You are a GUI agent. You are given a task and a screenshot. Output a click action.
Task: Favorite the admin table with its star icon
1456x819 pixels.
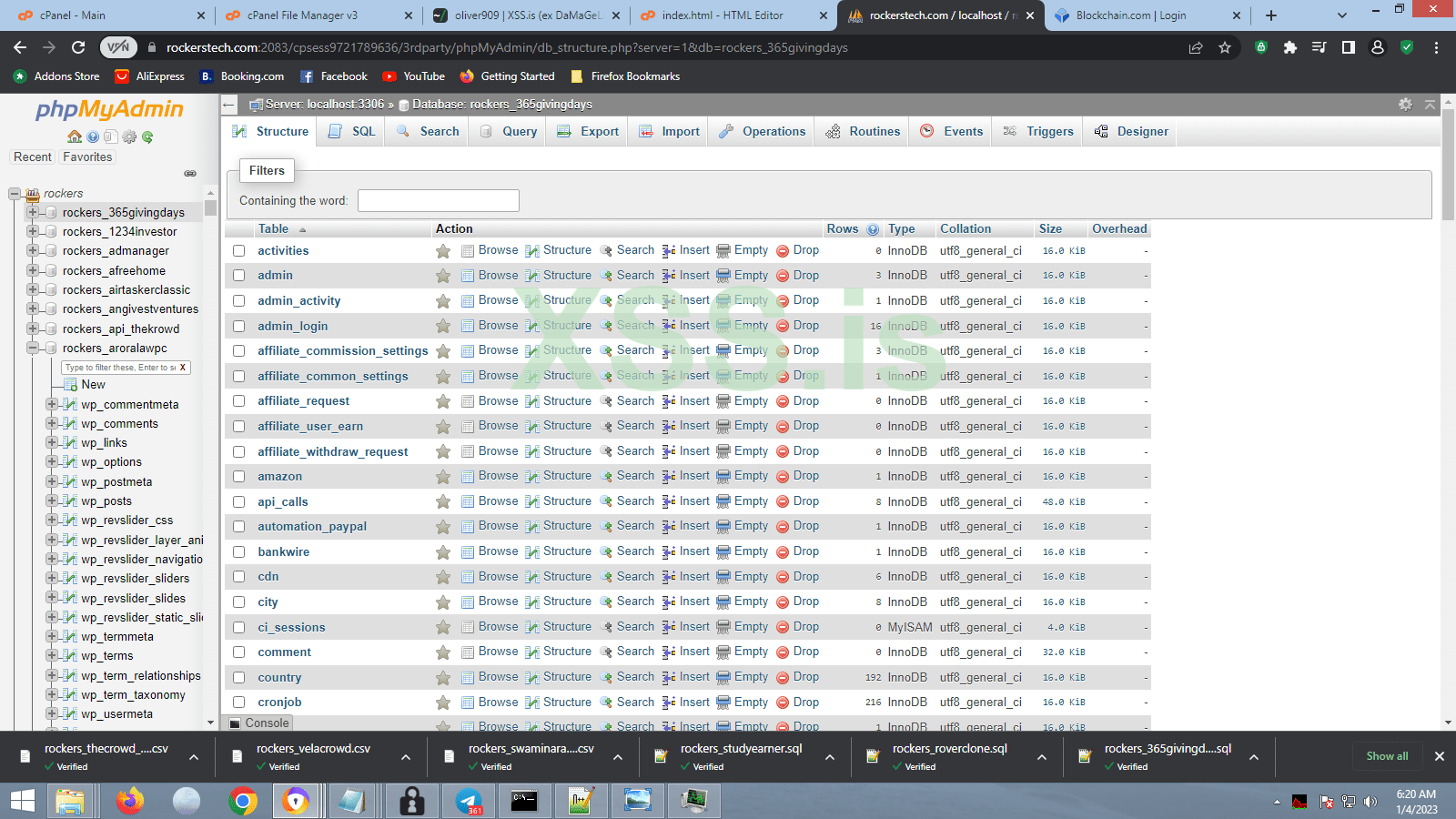443,275
